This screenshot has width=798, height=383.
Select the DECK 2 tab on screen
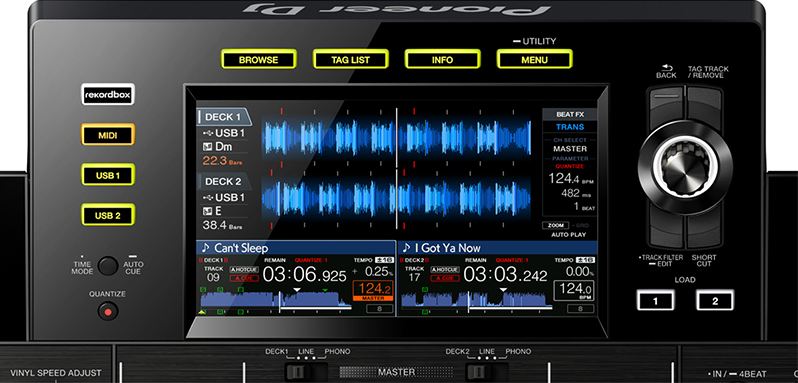click(223, 182)
